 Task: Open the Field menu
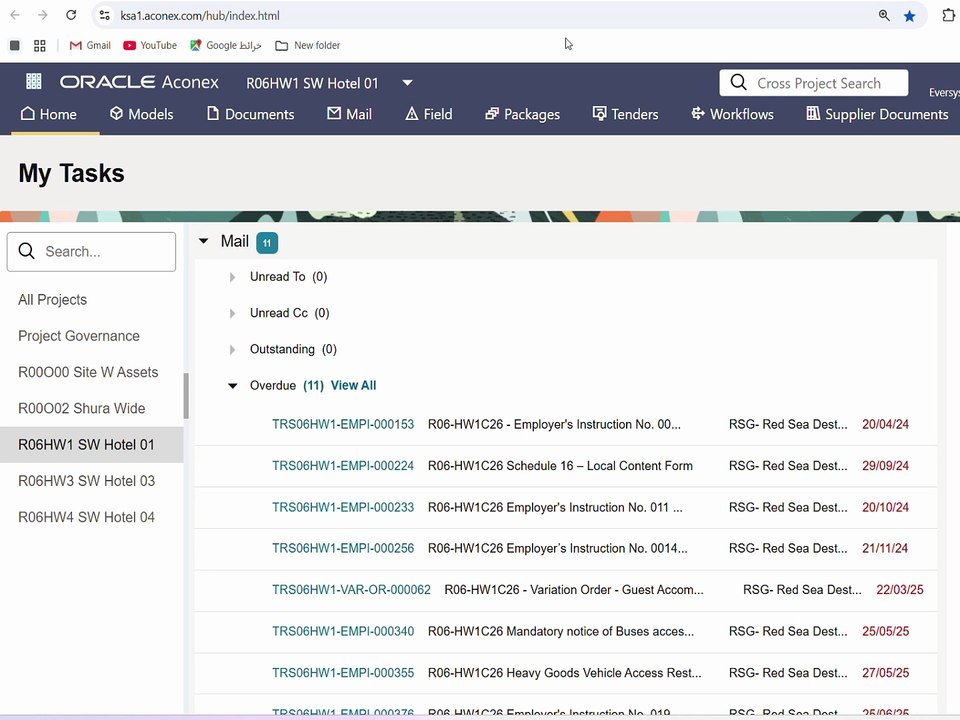[x=429, y=114]
